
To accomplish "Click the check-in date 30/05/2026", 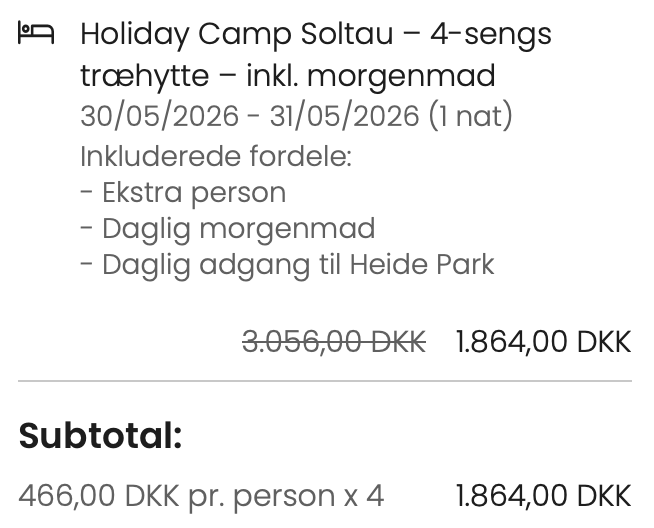I will tap(159, 116).
